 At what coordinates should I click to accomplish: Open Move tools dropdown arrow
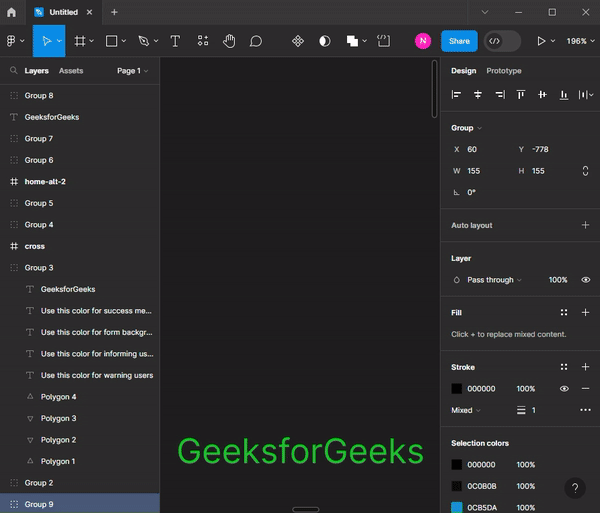(59, 41)
